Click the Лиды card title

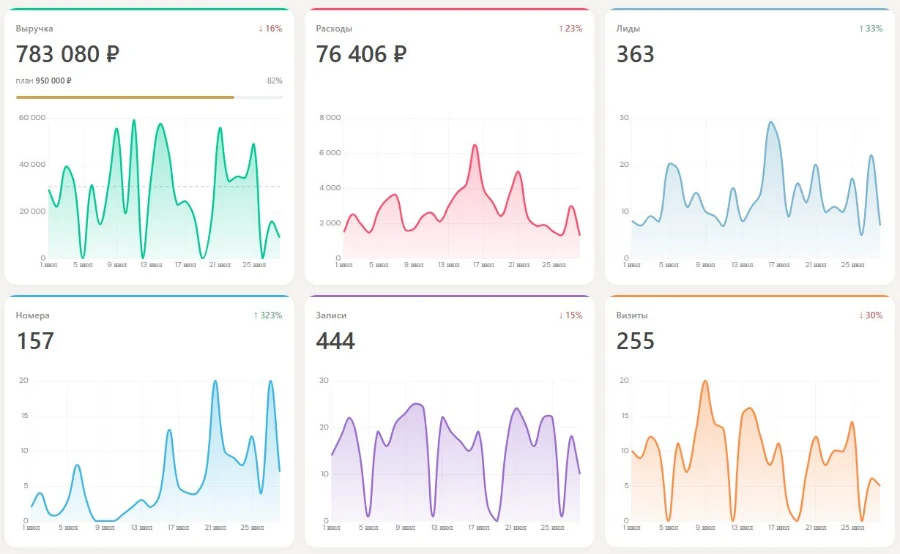629,28
